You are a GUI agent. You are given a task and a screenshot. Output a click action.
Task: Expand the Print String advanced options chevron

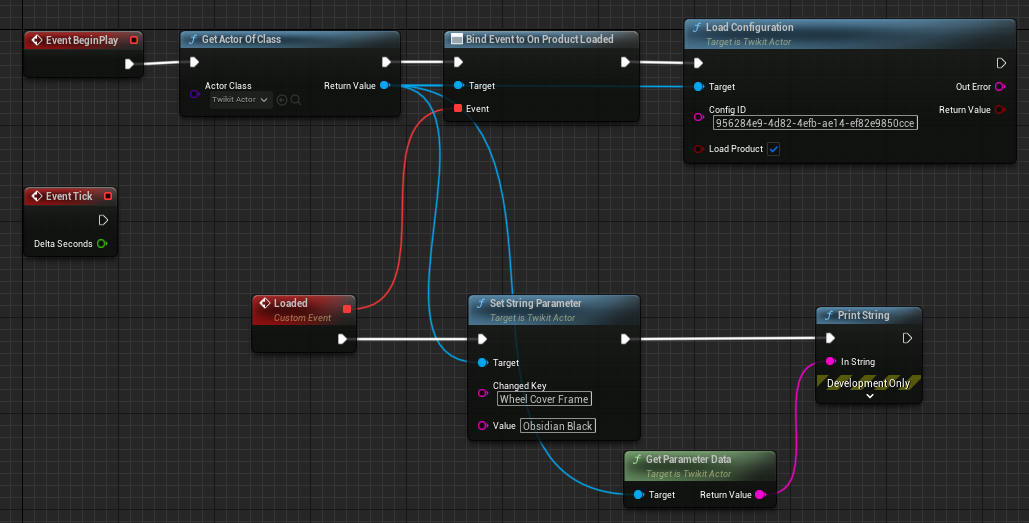point(869,396)
